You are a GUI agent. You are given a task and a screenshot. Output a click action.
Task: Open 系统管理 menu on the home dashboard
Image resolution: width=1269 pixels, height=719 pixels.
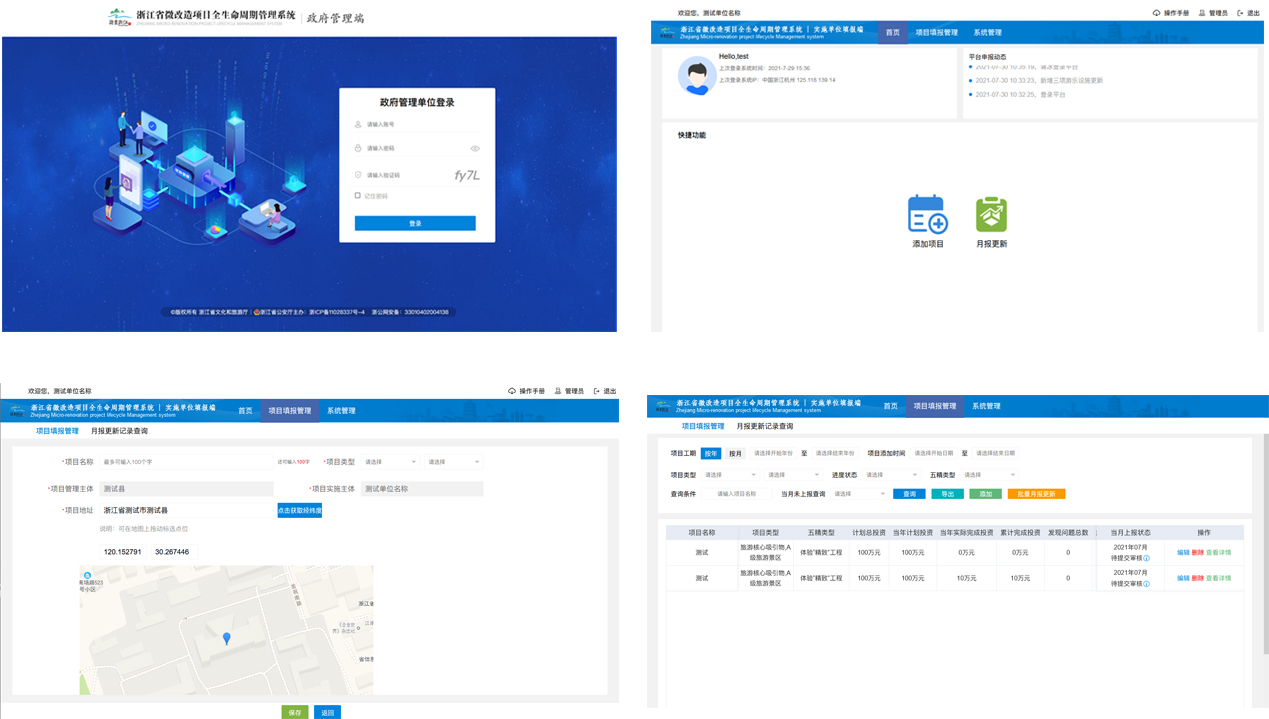pyautogui.click(x=987, y=32)
